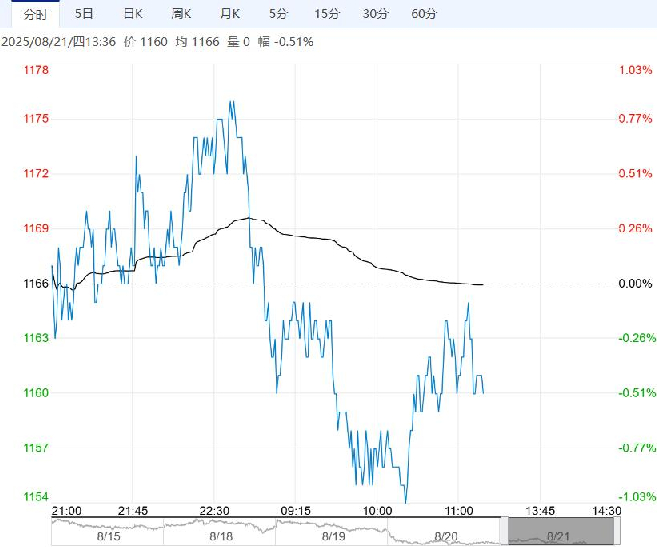This screenshot has width=657, height=547.
Task: Select the 8/20 segment in the navigator
Action: 446,536
